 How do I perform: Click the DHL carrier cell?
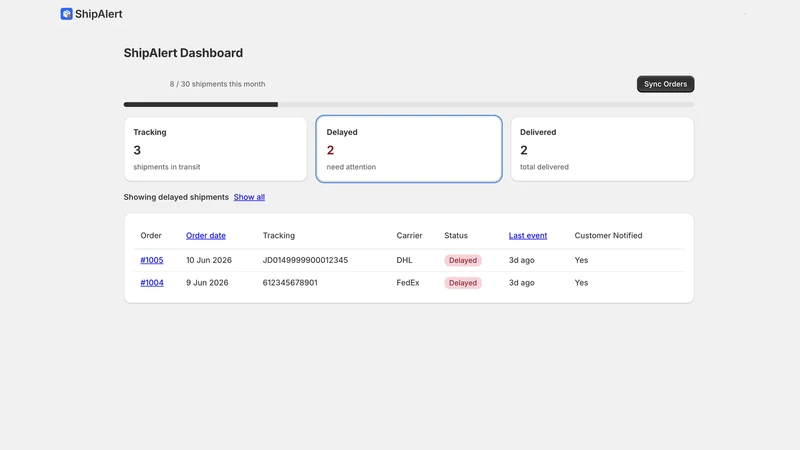[x=404, y=260]
